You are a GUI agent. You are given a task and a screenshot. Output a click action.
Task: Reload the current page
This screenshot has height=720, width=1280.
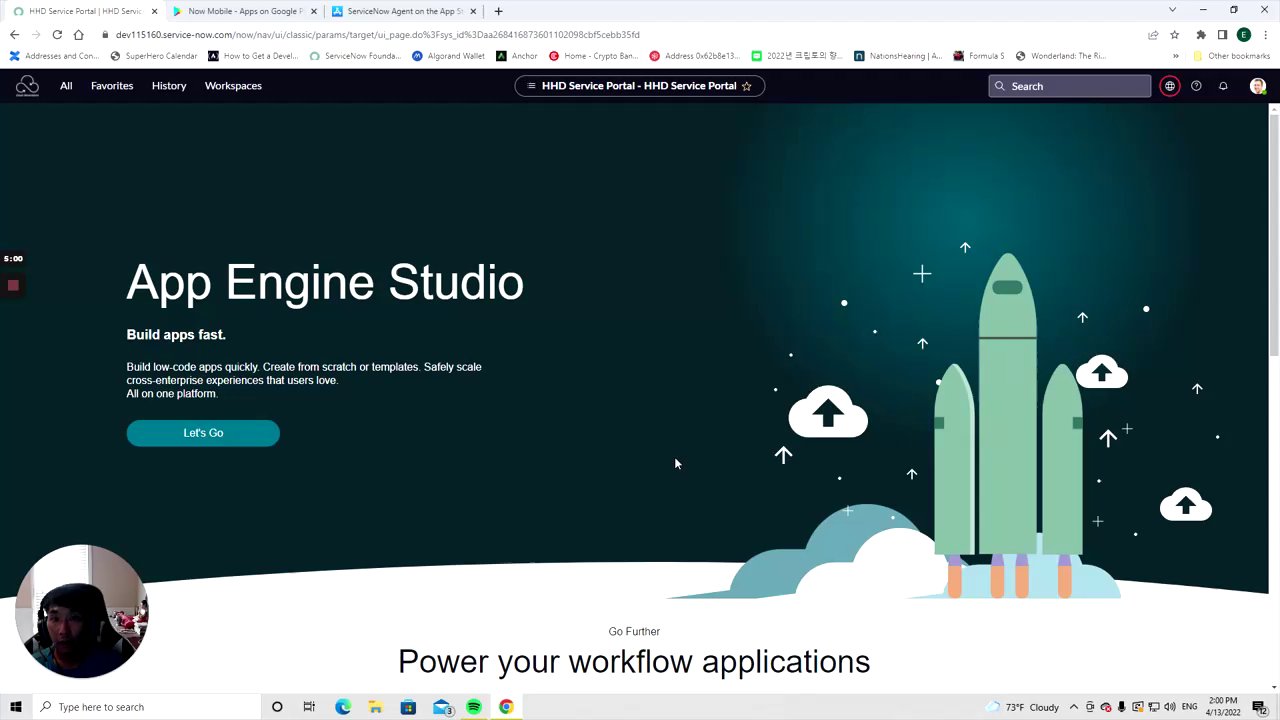pos(57,34)
